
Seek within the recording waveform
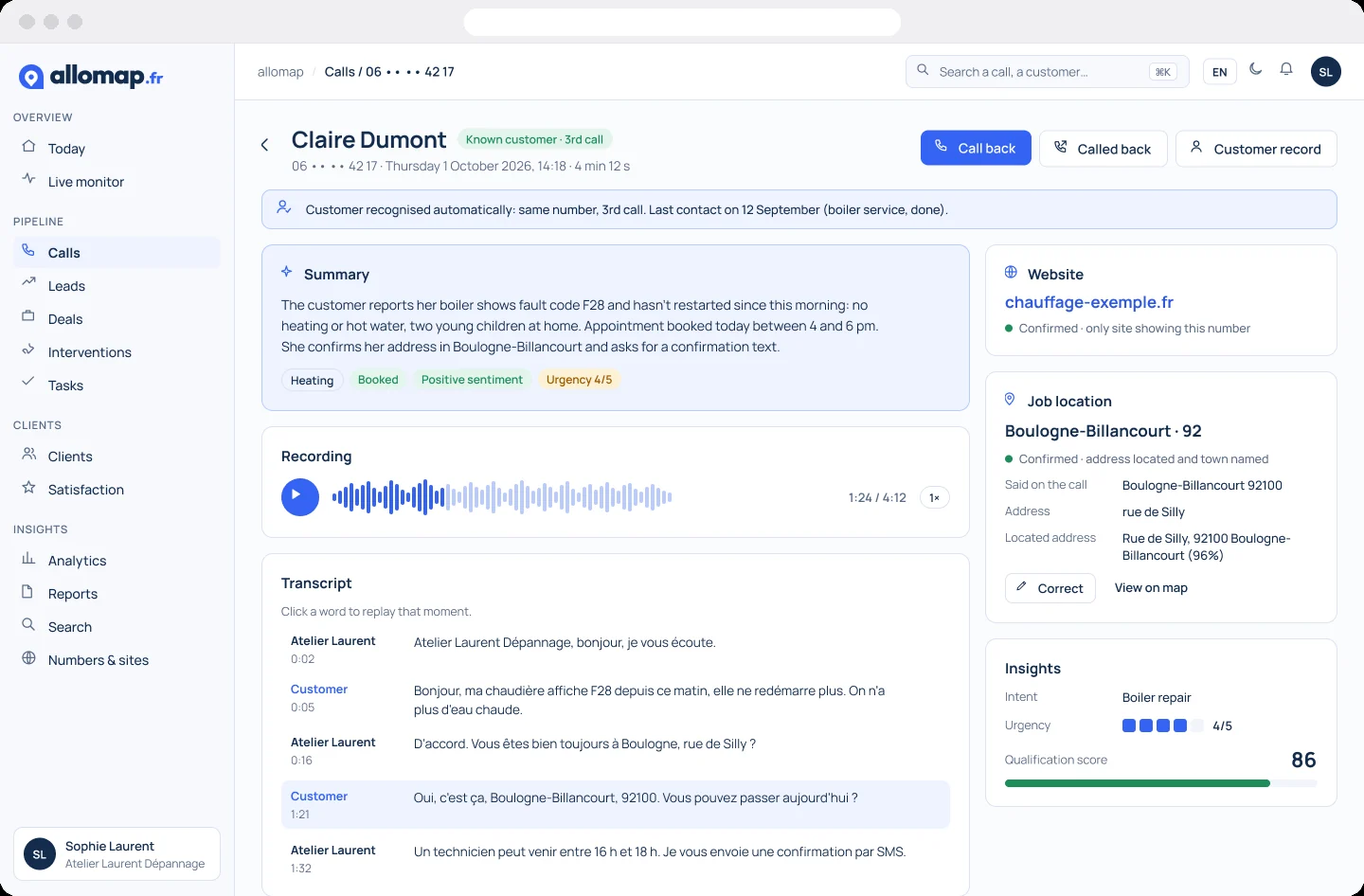pos(502,497)
